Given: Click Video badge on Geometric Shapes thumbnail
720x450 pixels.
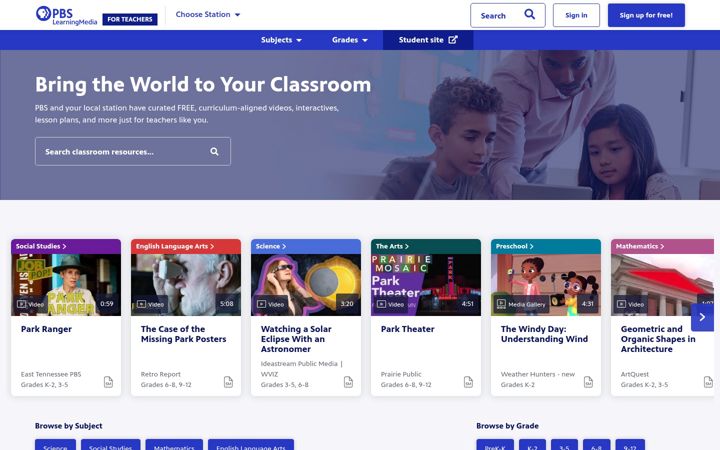Looking at the screenshot, I should [x=631, y=304].
